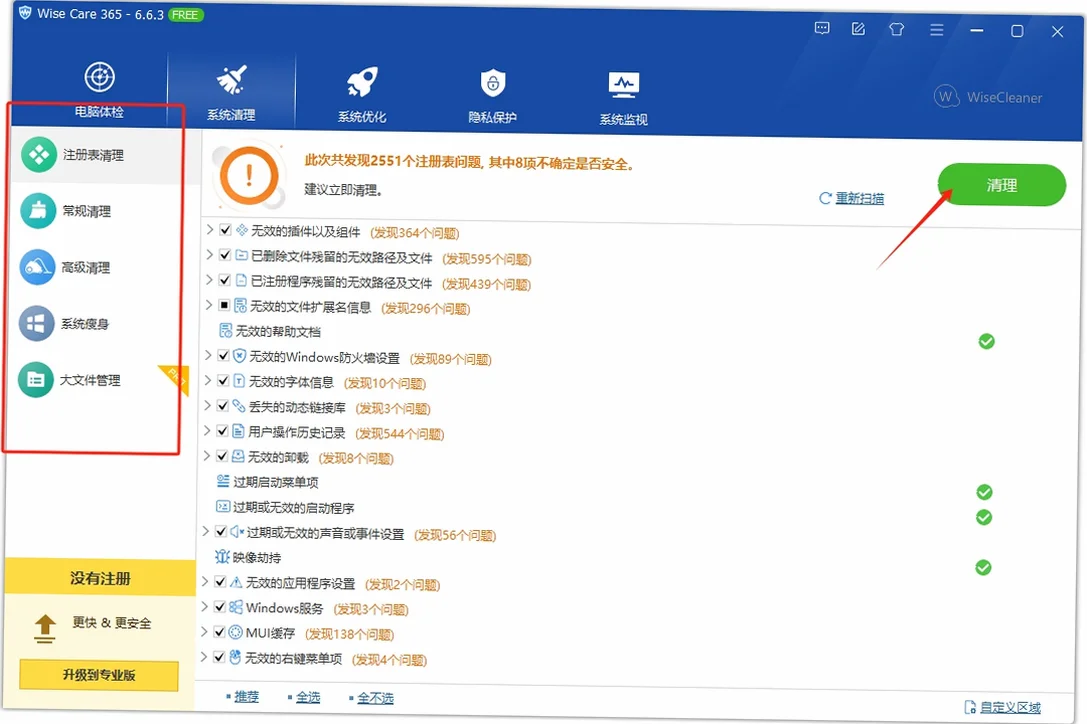Expand the 已删除文件残留的无效路径及文件 row

tap(209, 255)
